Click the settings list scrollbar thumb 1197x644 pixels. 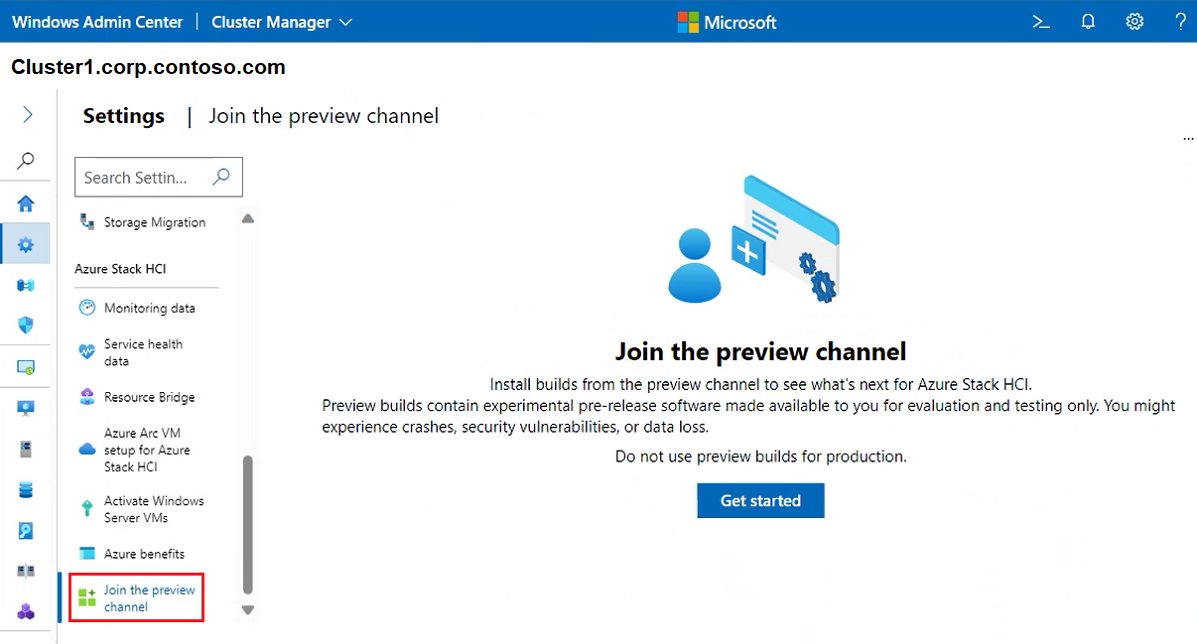[247, 524]
